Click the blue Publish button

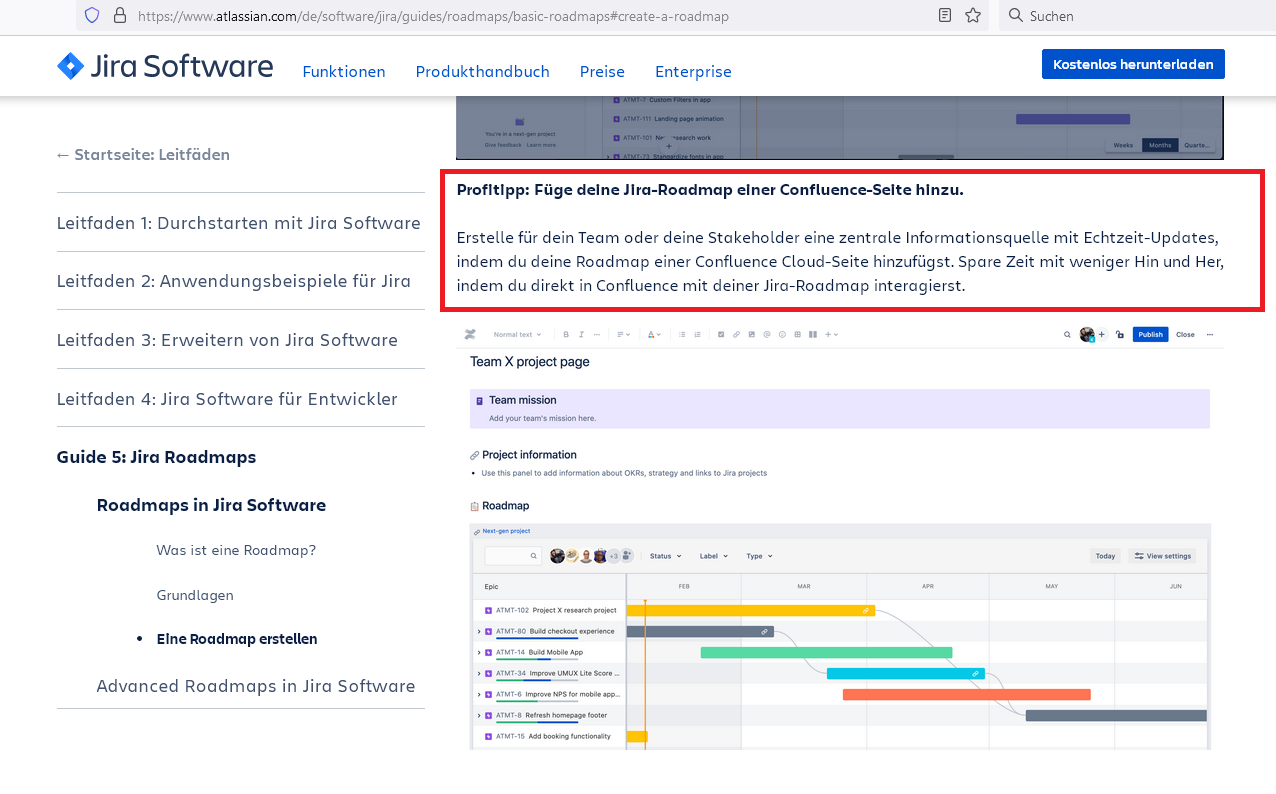pos(1150,334)
